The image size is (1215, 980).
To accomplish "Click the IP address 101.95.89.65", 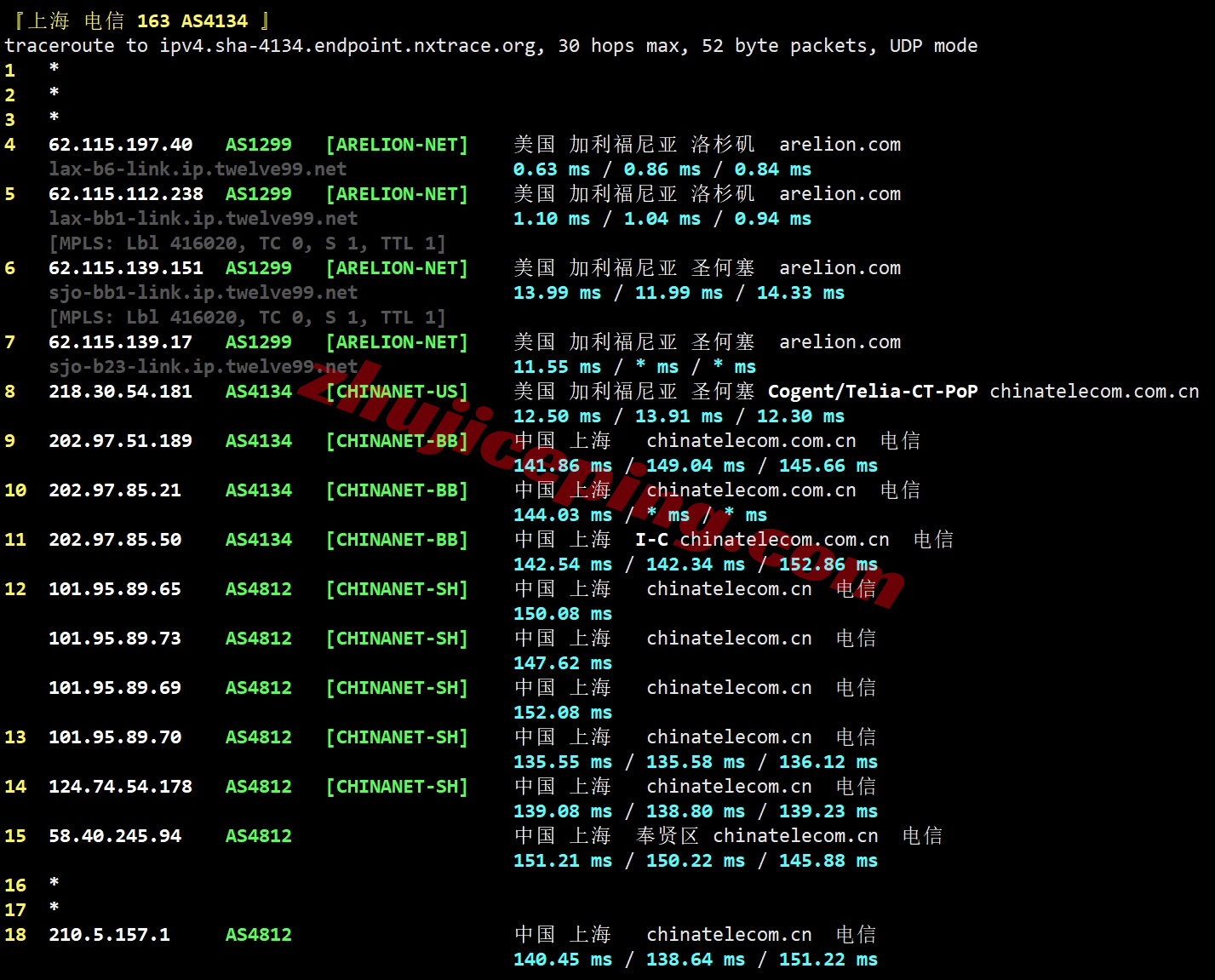I will click(x=115, y=589).
